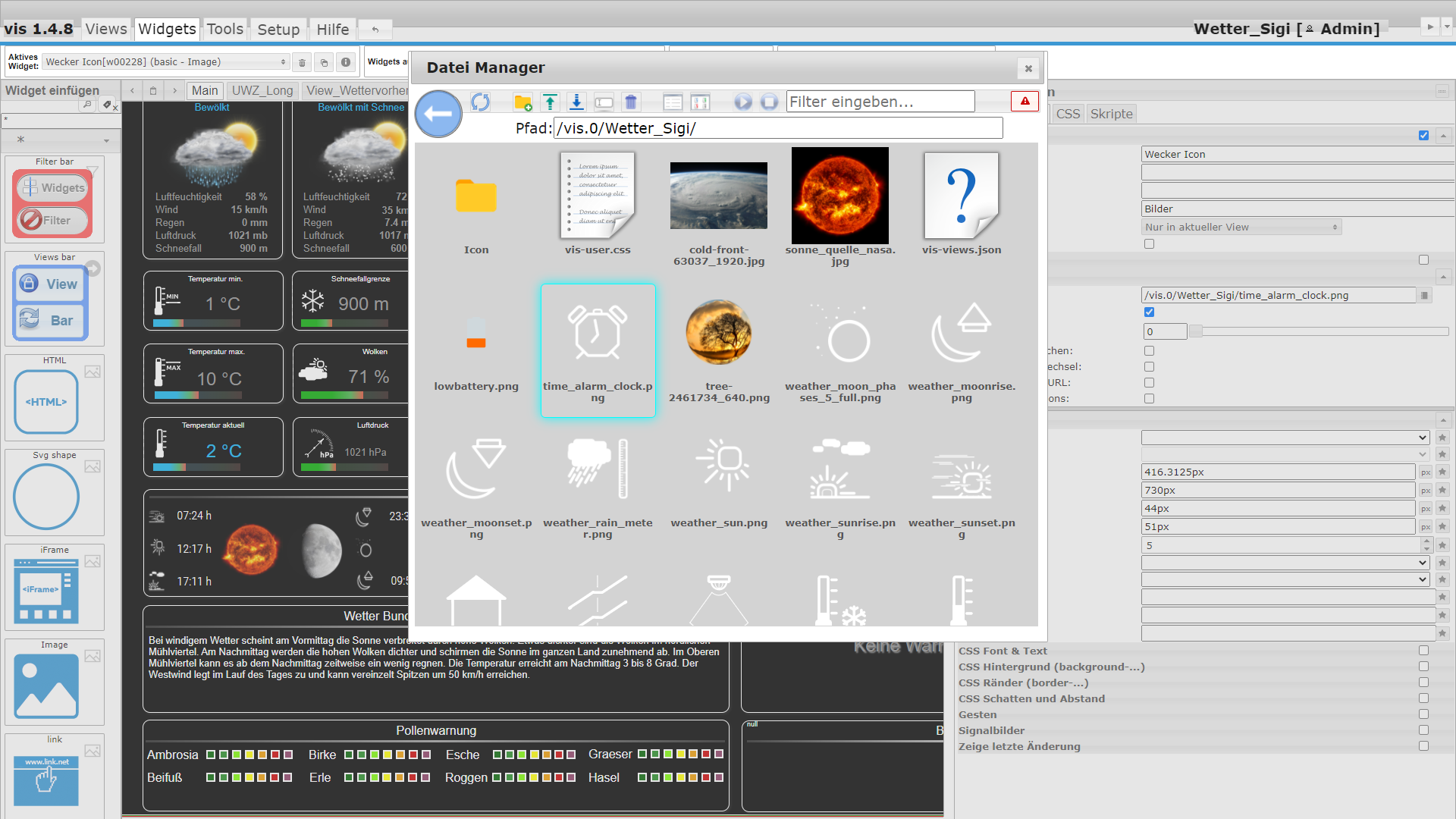Open the Tools menu
The image size is (1456, 819).
pos(224,29)
